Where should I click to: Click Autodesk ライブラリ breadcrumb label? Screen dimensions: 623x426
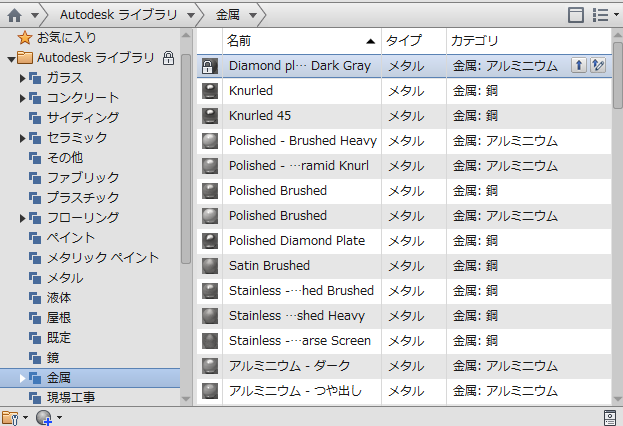point(118,15)
